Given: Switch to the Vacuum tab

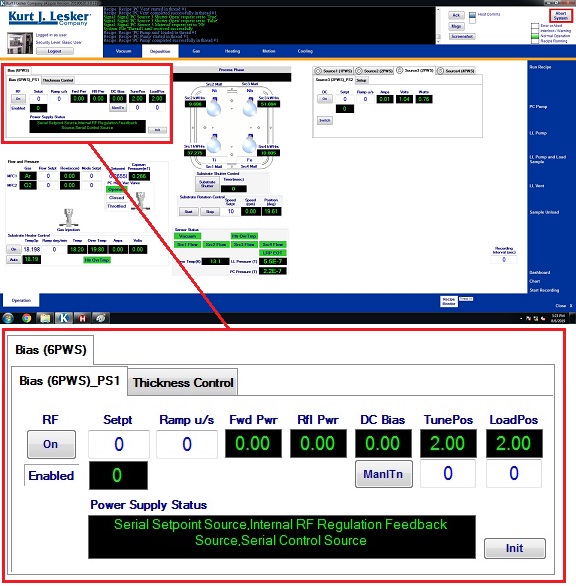Looking at the screenshot, I should point(123,51).
